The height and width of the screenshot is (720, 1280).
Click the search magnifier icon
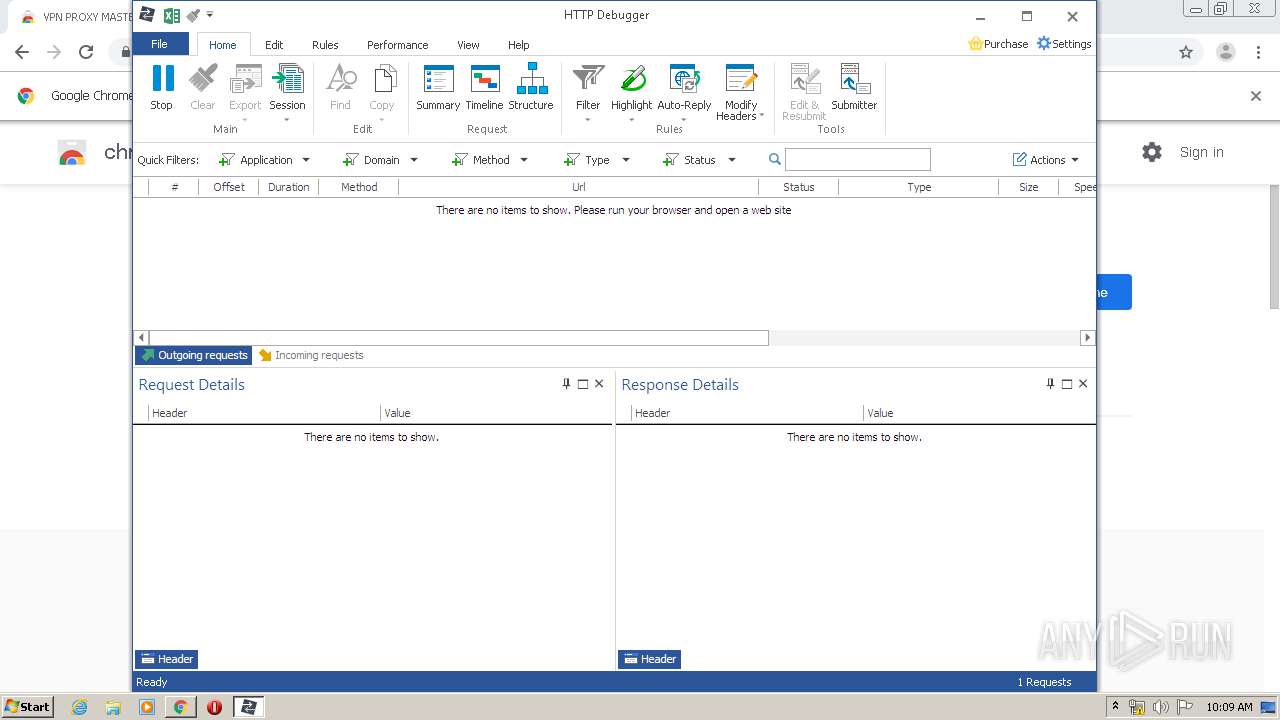pyautogui.click(x=774, y=160)
